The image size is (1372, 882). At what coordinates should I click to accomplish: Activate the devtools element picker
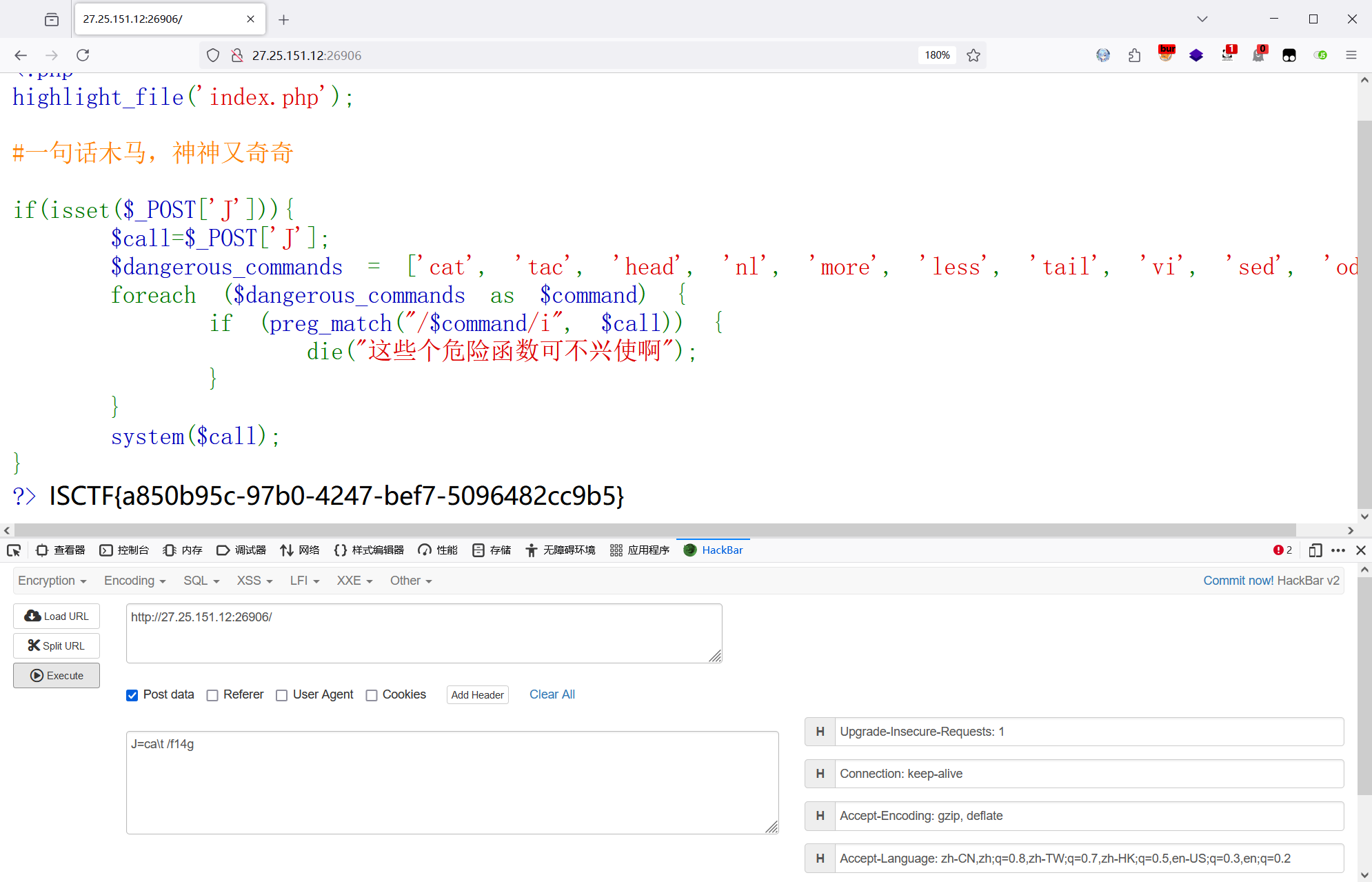[x=14, y=550]
